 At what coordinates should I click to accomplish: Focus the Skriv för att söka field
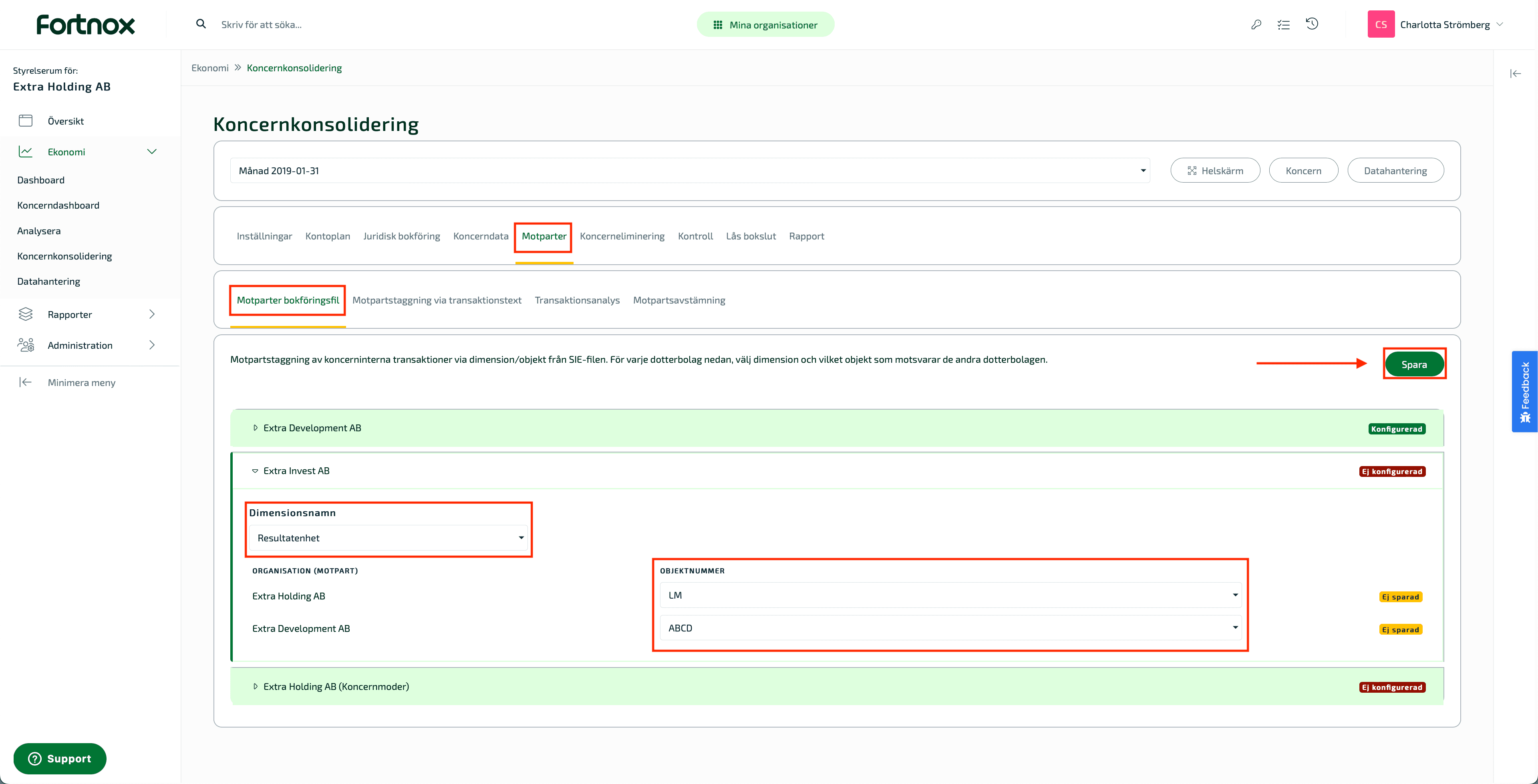pyautogui.click(x=261, y=24)
